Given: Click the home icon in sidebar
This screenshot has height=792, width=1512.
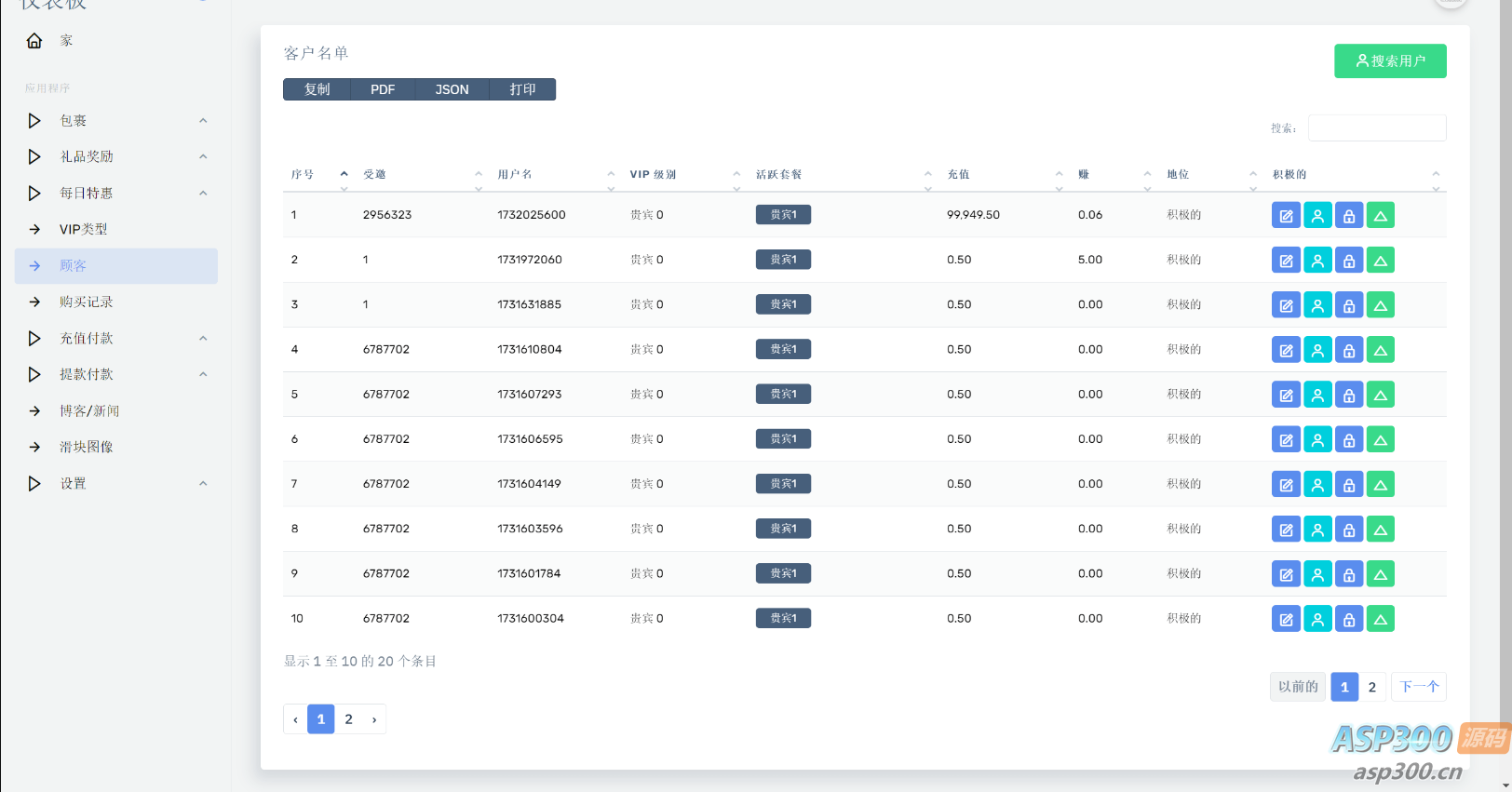Looking at the screenshot, I should pos(34,41).
